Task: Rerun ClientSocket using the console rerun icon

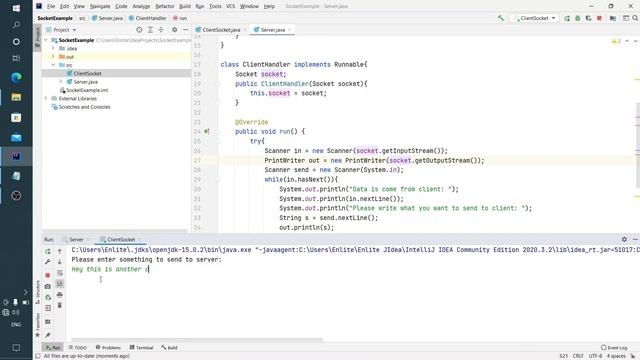Action: 48,251
